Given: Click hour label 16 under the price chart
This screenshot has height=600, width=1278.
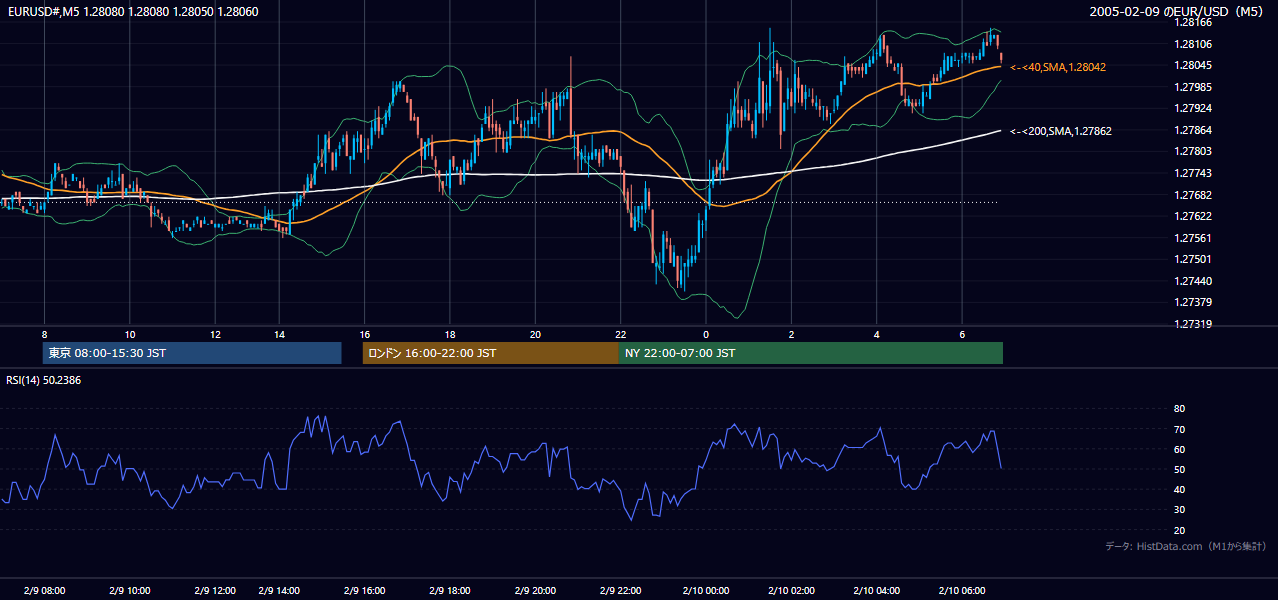Looking at the screenshot, I should tap(365, 334).
